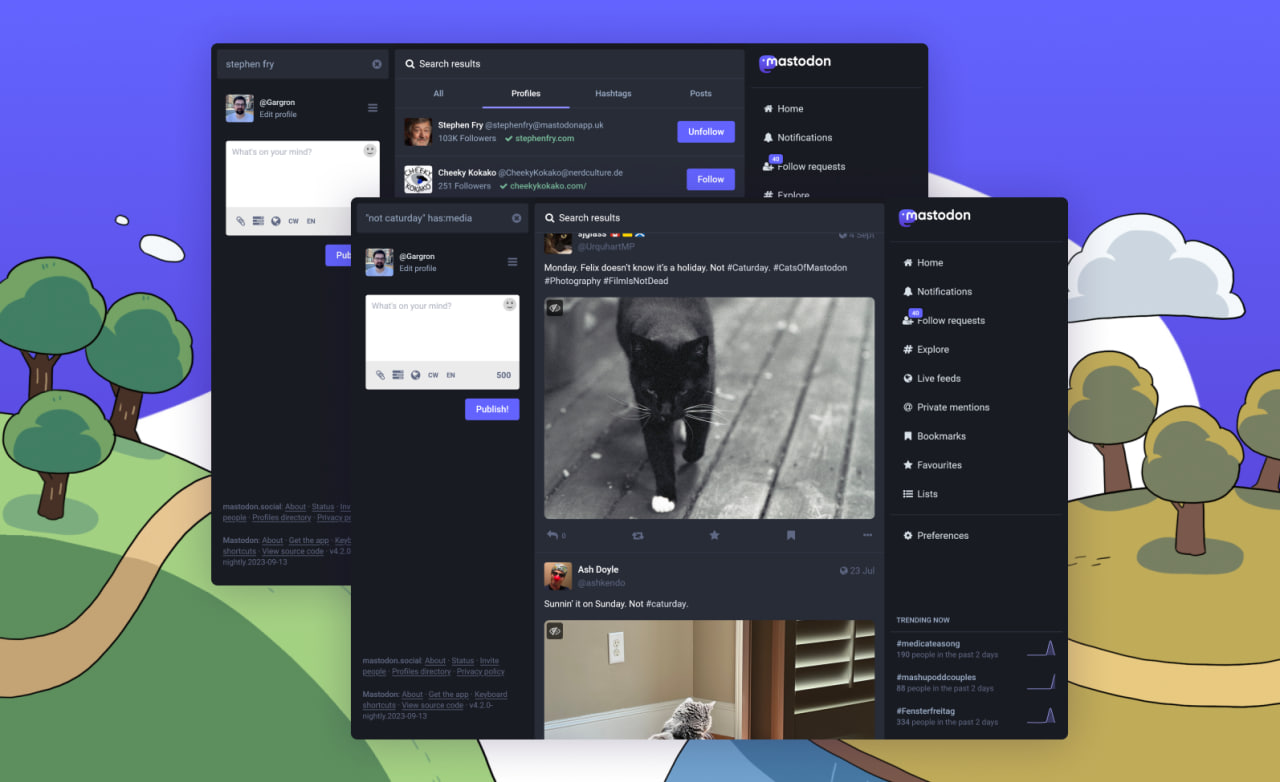Select the Posts tab in search results
The image size is (1280, 782).
click(x=700, y=93)
